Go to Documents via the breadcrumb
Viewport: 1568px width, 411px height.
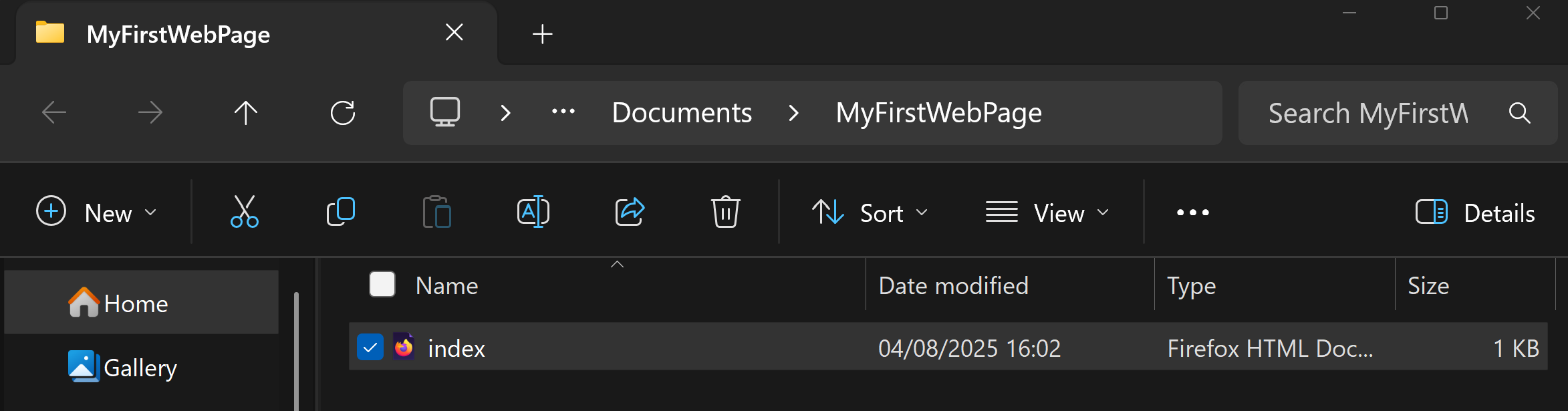coord(682,112)
